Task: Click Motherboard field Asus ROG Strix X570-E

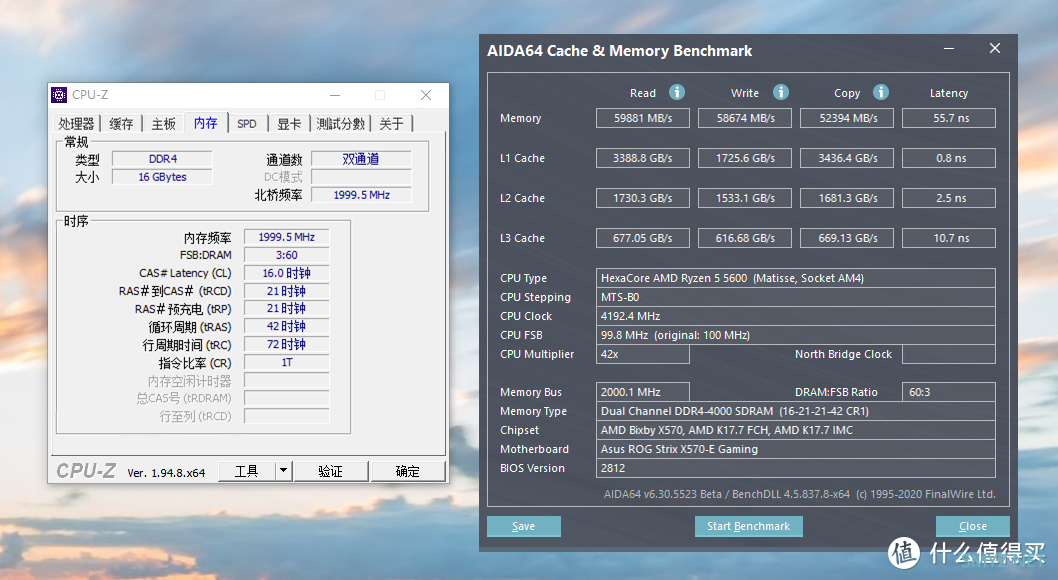Action: pyautogui.click(x=796, y=449)
